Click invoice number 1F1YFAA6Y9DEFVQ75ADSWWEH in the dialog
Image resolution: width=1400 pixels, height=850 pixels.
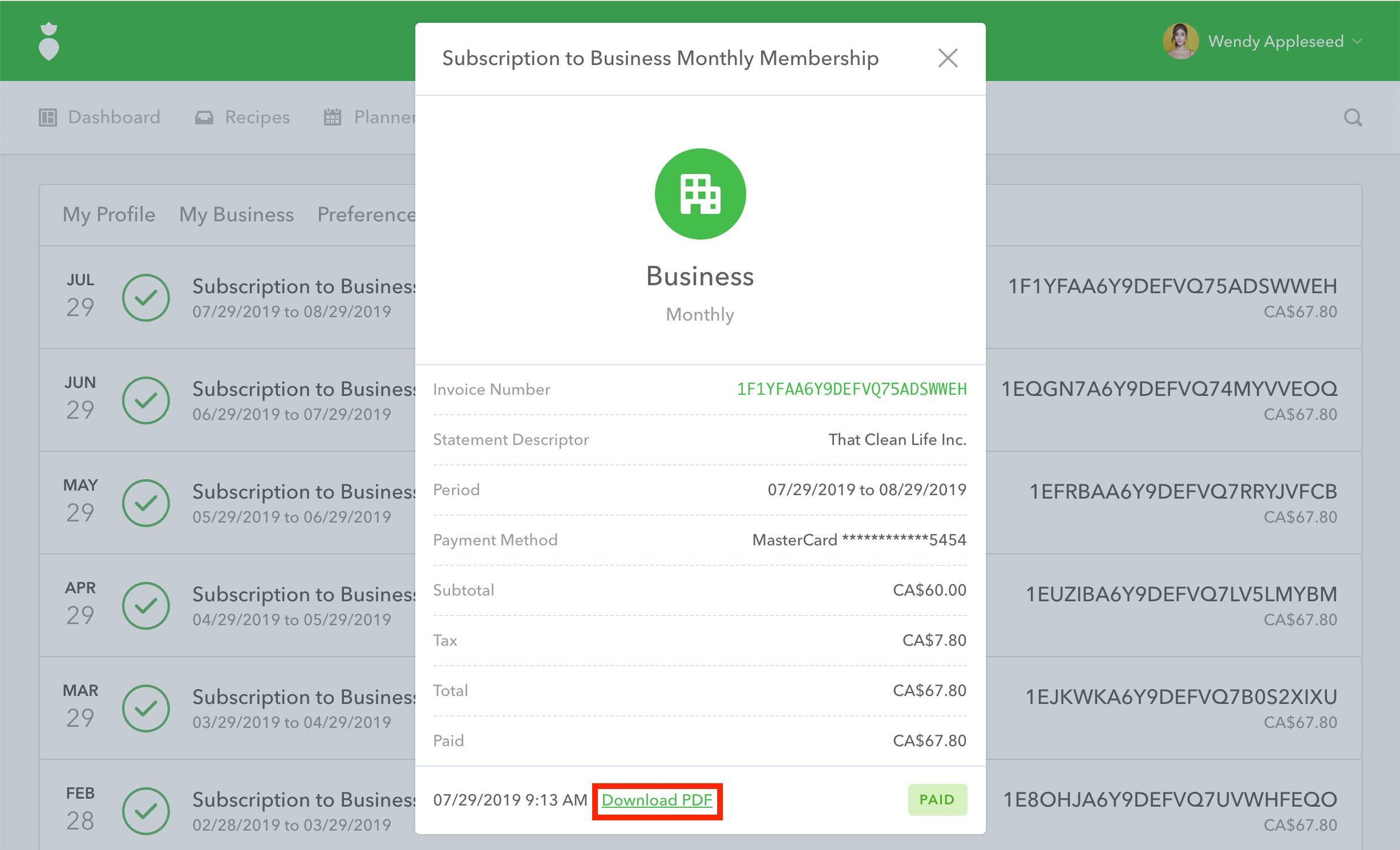(x=852, y=389)
